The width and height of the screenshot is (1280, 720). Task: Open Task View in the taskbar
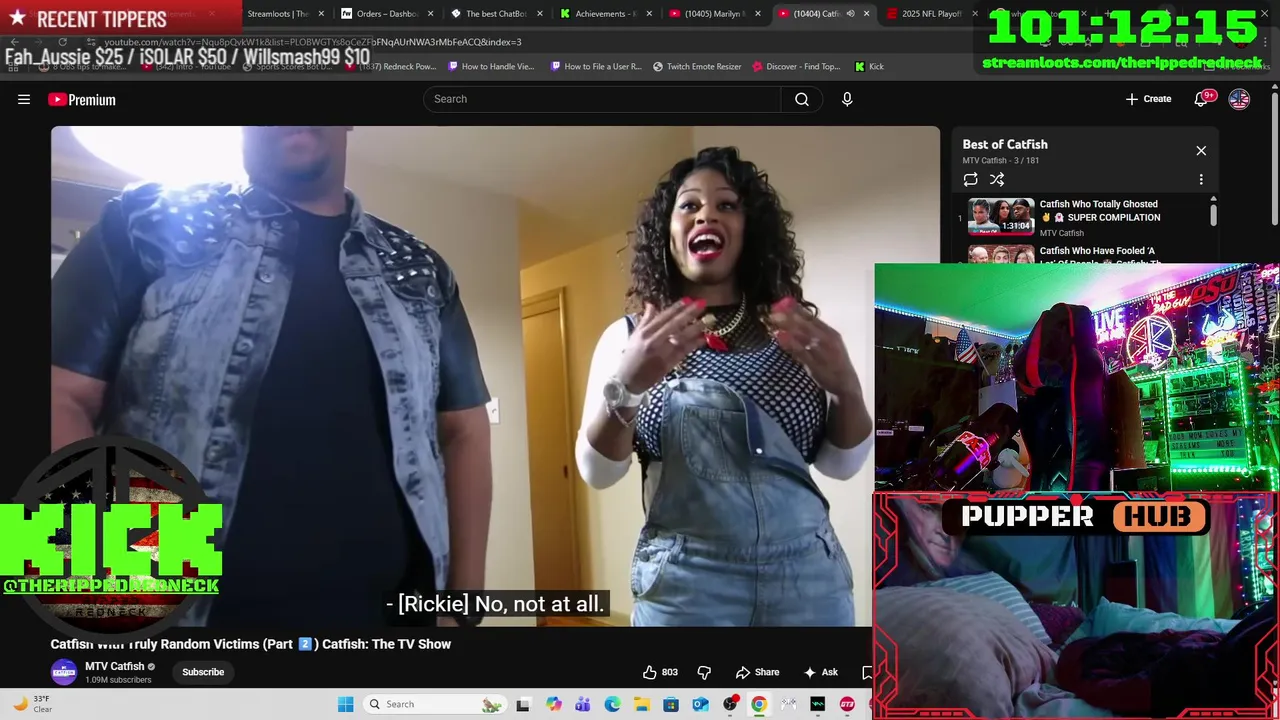point(523,704)
